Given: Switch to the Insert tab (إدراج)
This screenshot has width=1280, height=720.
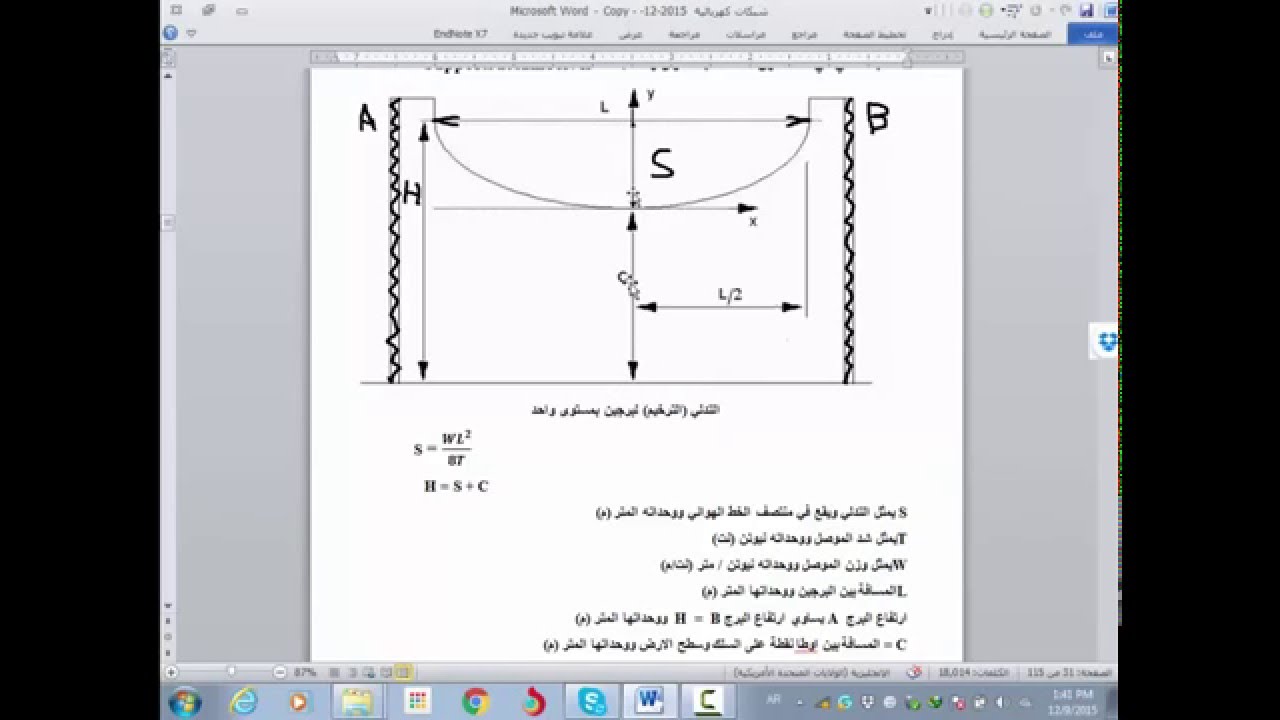Looking at the screenshot, I should (x=942, y=33).
